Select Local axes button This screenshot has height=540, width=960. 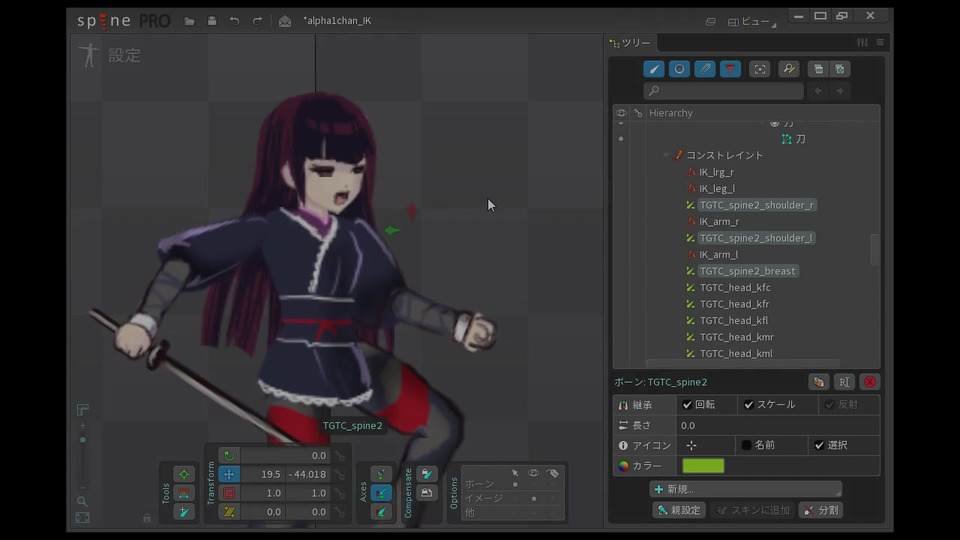tap(381, 474)
